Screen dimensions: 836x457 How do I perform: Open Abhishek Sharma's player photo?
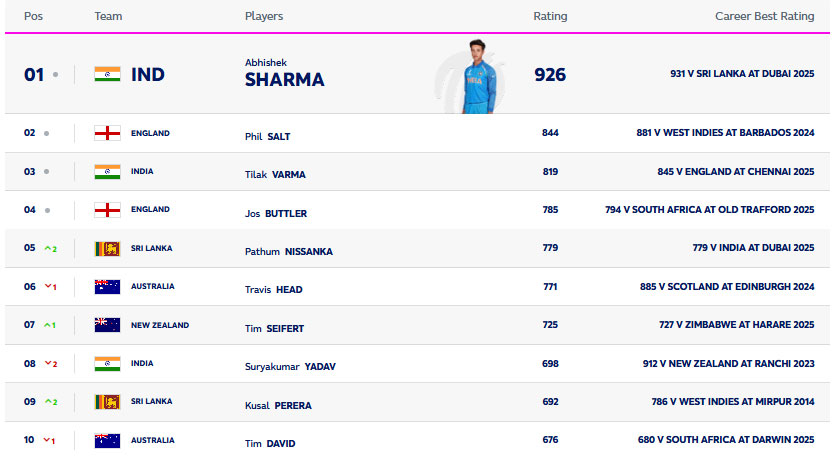point(479,75)
